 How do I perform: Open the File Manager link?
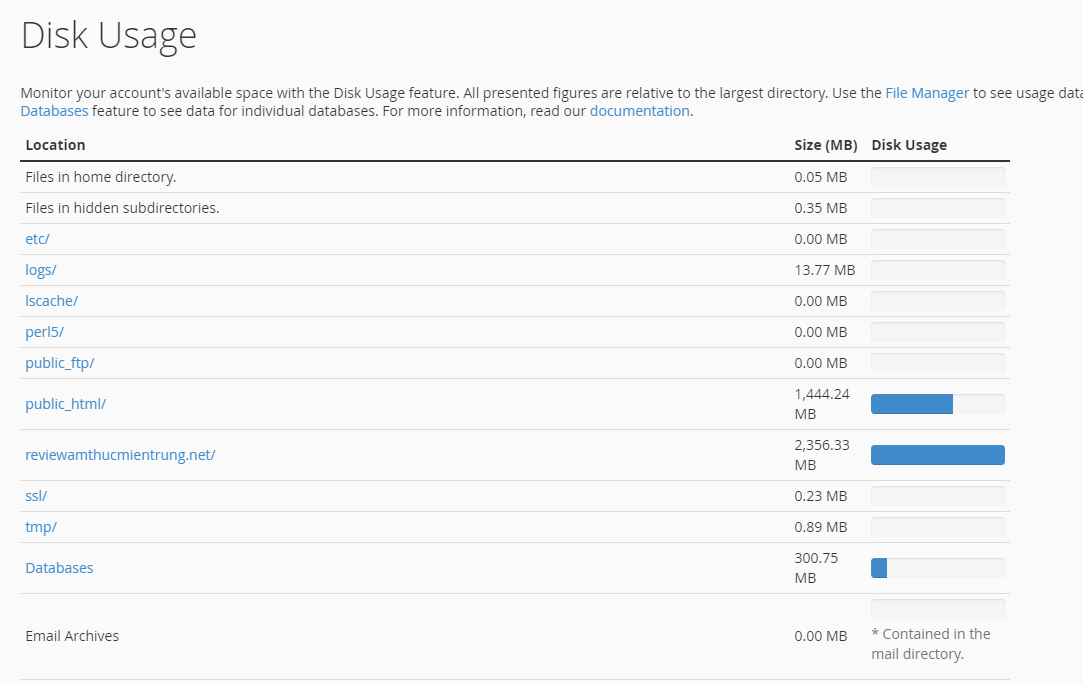[x=926, y=93]
